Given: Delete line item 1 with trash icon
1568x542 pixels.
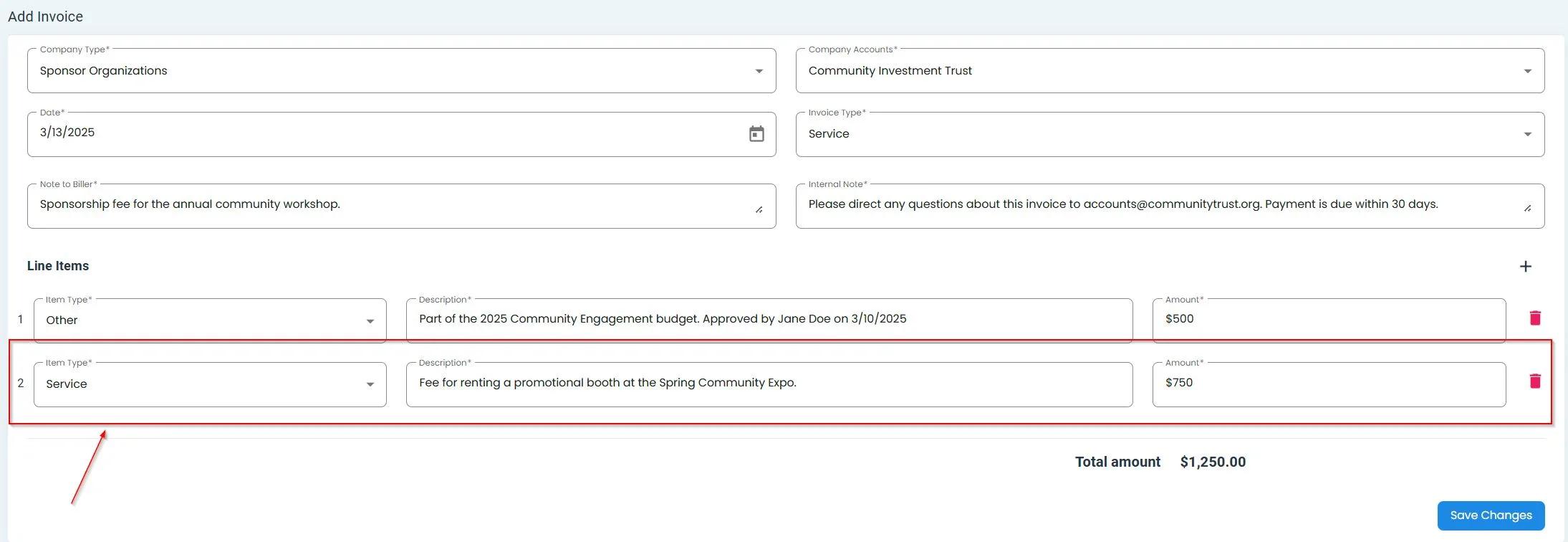Looking at the screenshot, I should coord(1534,318).
